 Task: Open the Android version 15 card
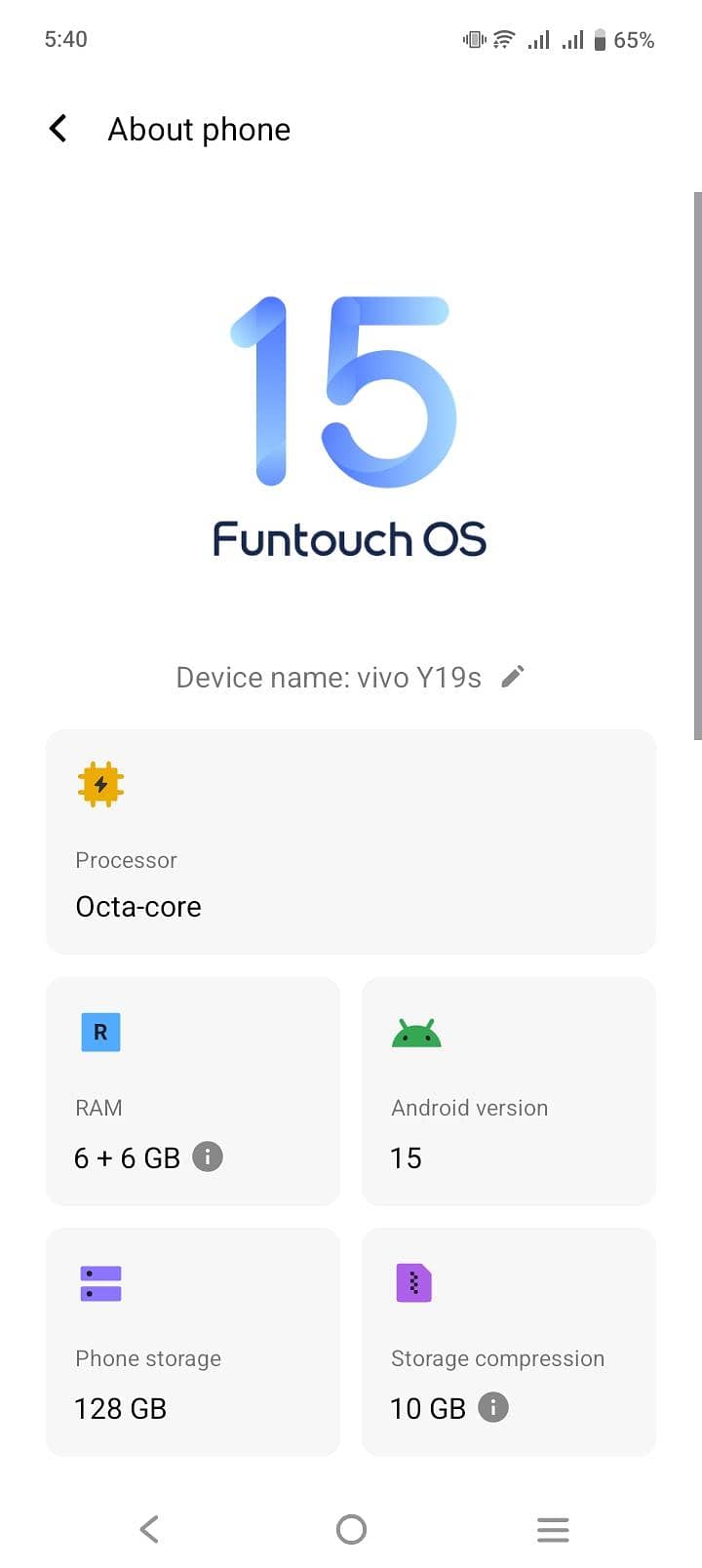(x=508, y=1092)
